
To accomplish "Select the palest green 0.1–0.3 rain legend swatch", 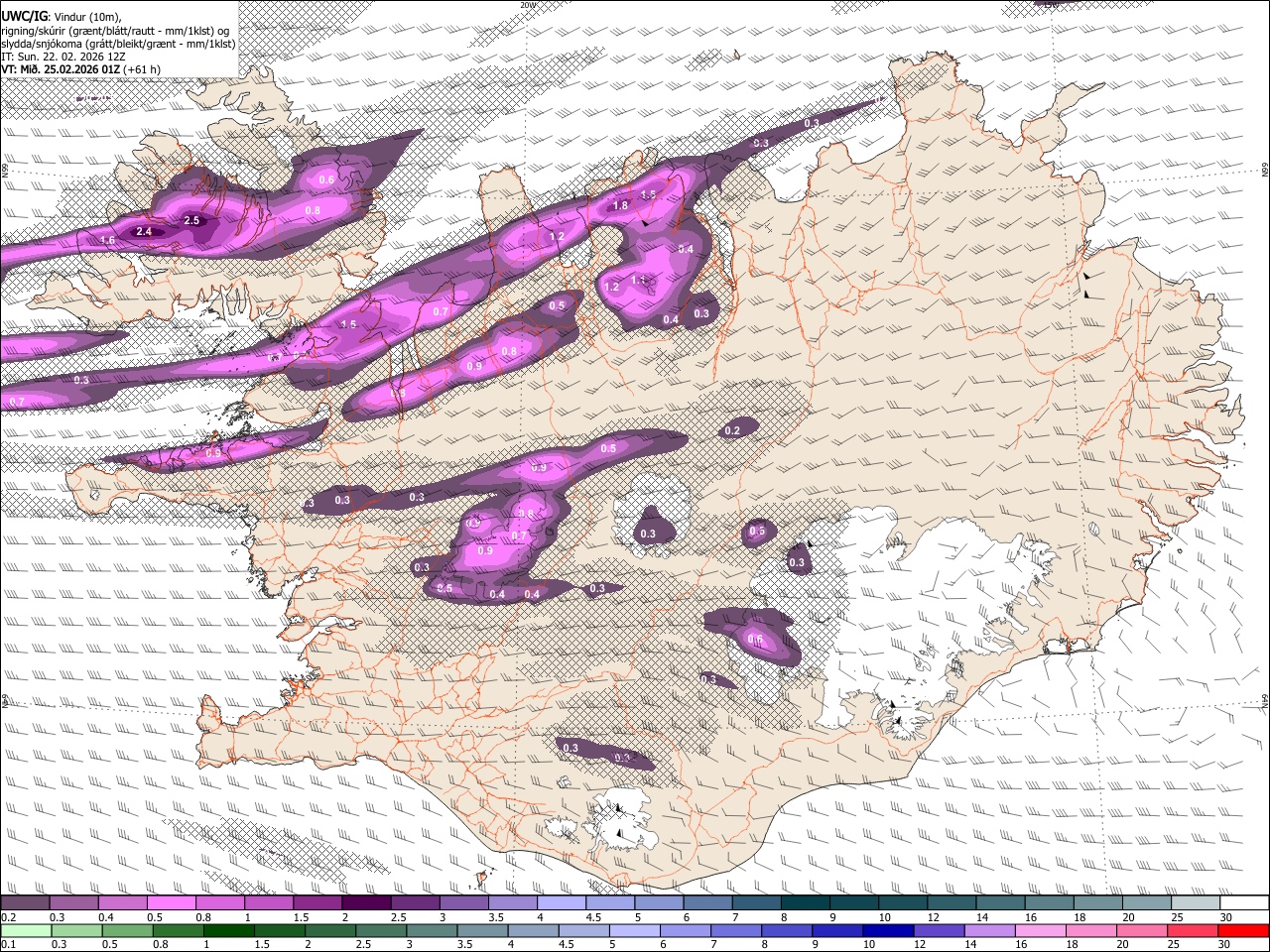I will coord(26,931).
